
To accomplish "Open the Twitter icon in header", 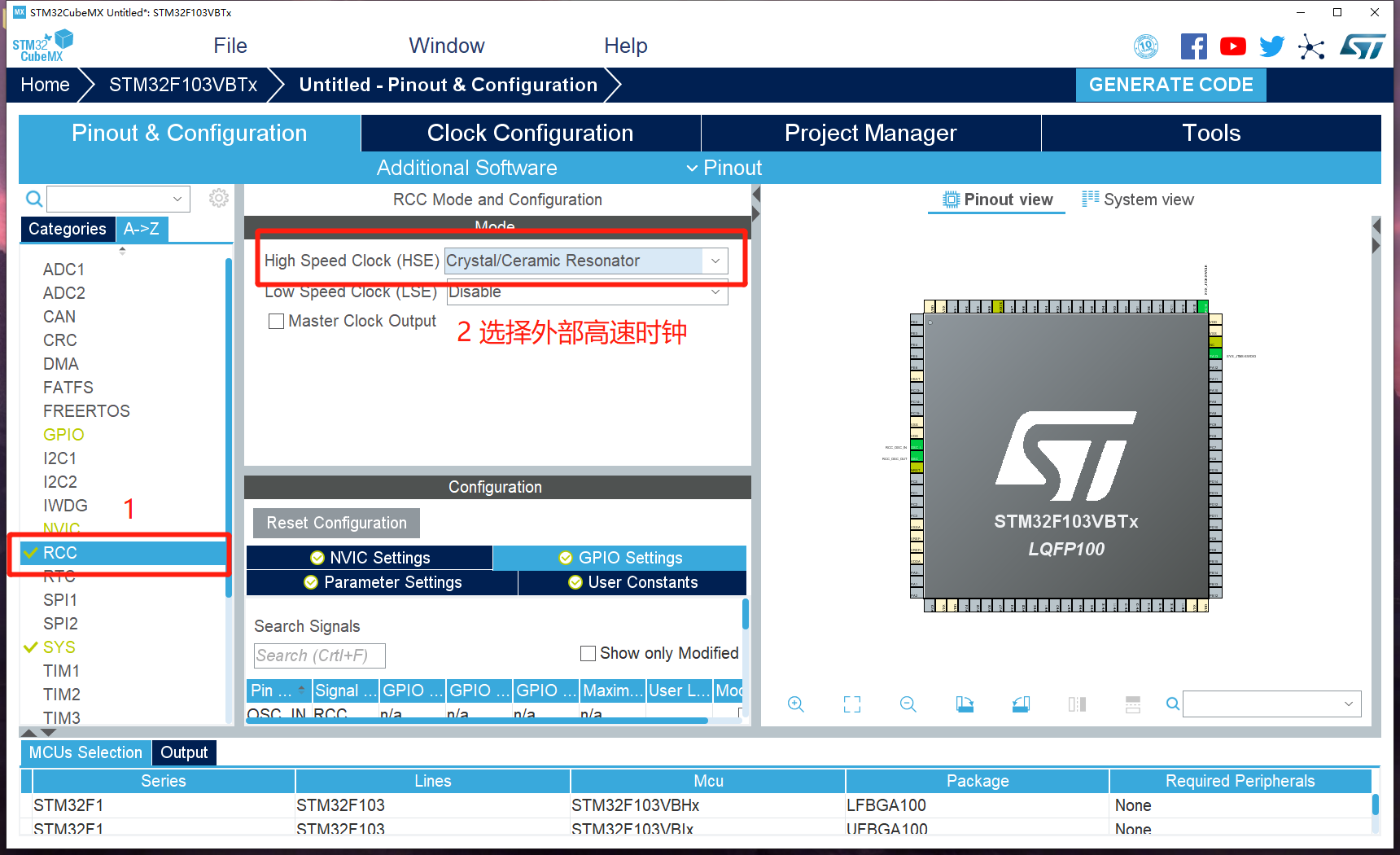I will [1271, 46].
